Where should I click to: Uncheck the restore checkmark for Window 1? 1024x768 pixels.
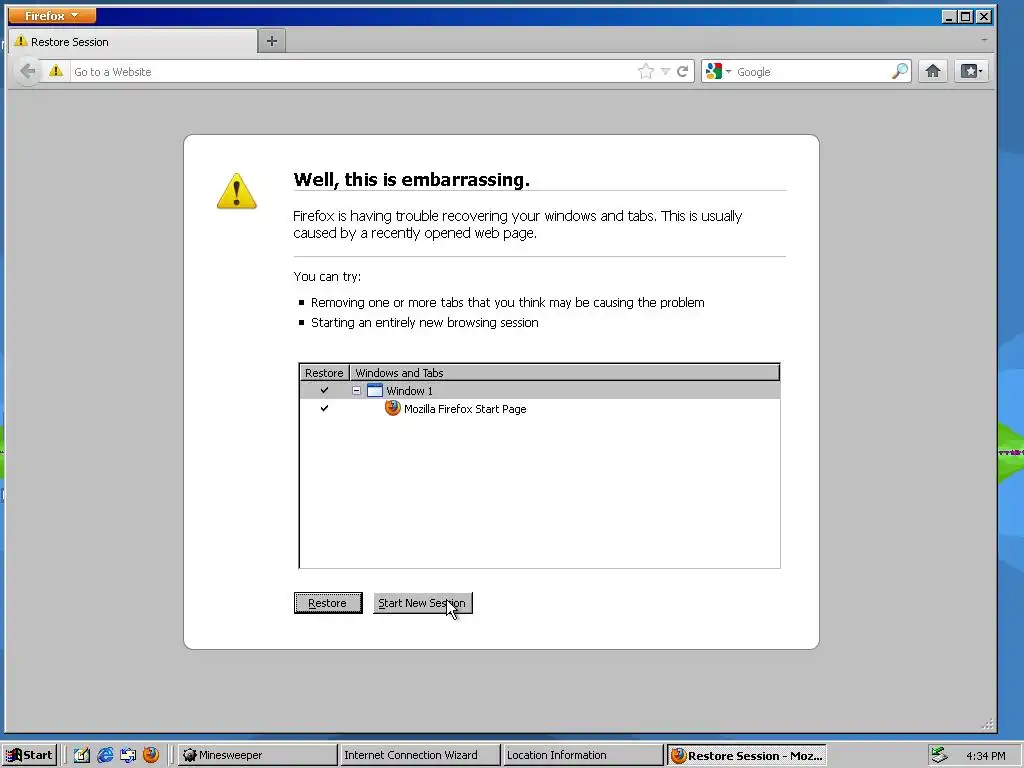pyautogui.click(x=324, y=391)
